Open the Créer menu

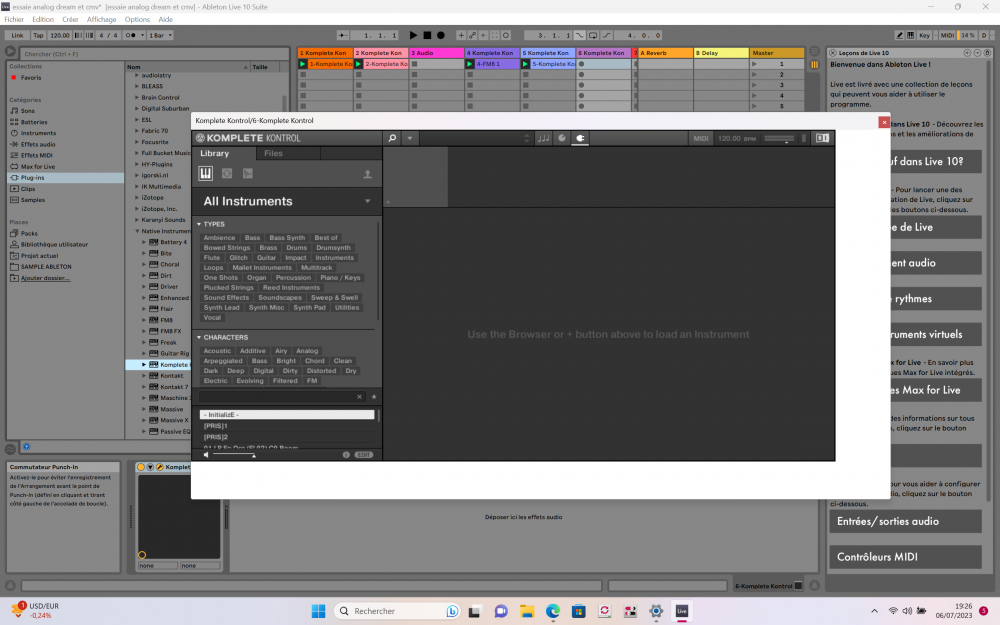(70, 20)
